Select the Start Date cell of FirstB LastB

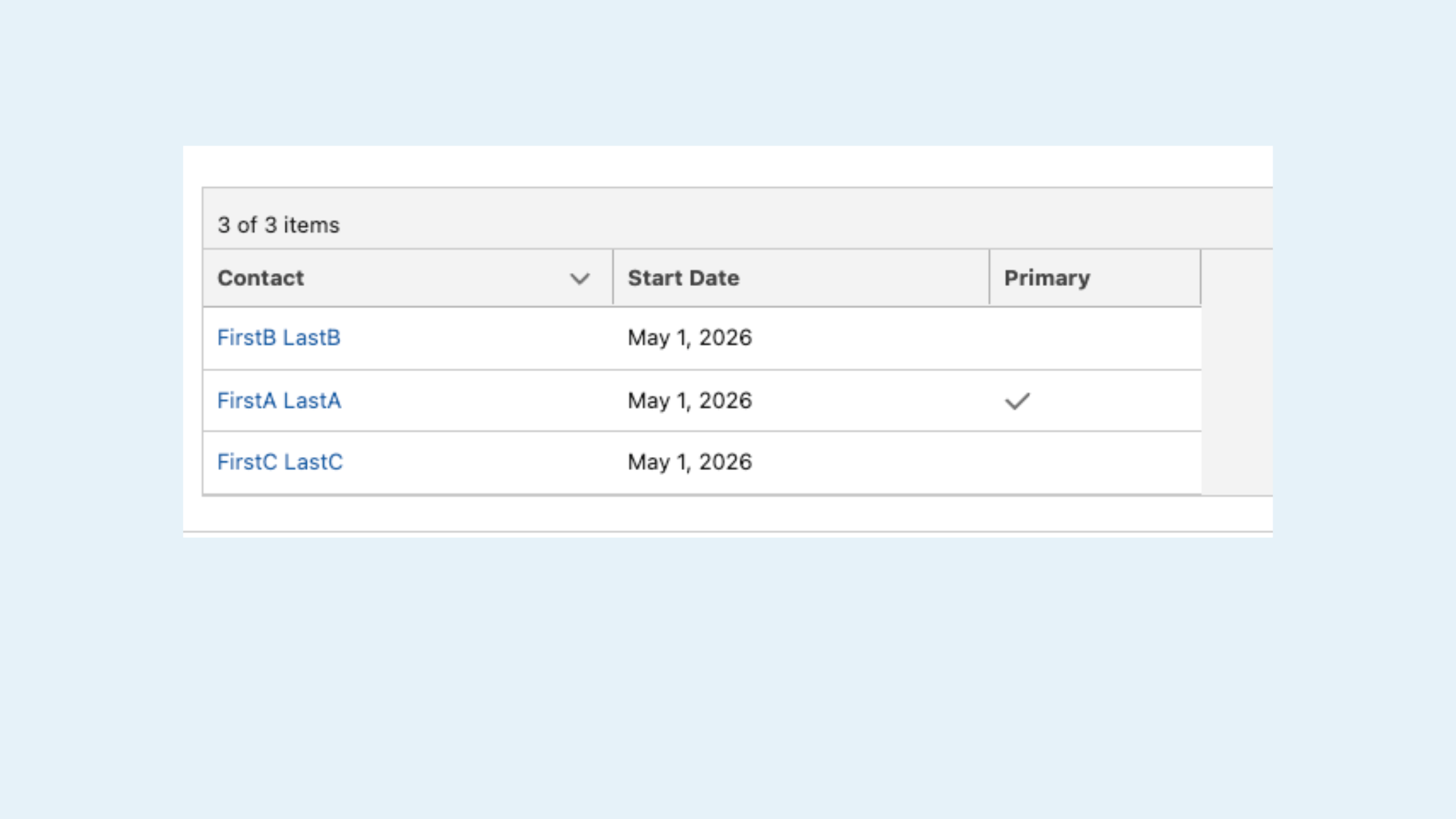click(x=801, y=338)
